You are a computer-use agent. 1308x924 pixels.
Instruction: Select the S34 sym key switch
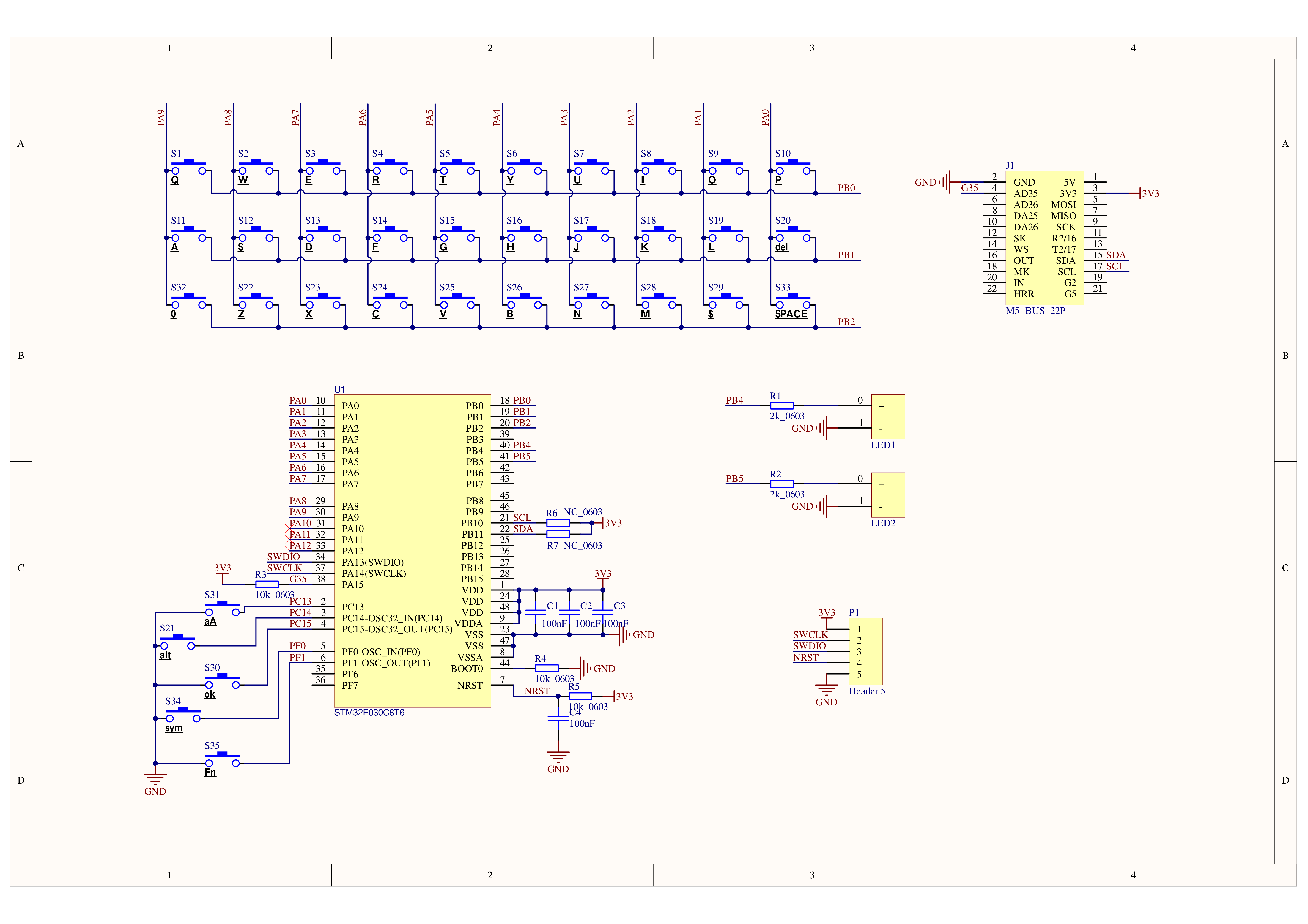pos(183,715)
